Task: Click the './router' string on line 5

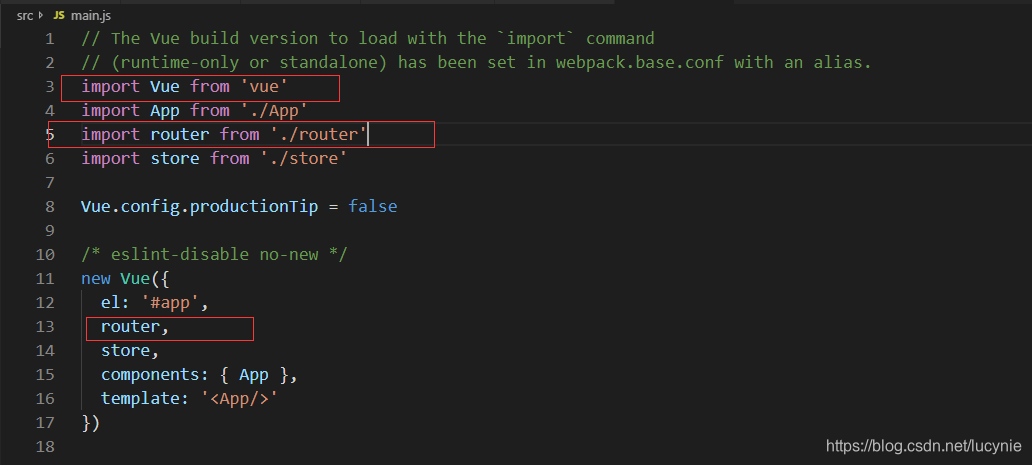Action: point(319,134)
